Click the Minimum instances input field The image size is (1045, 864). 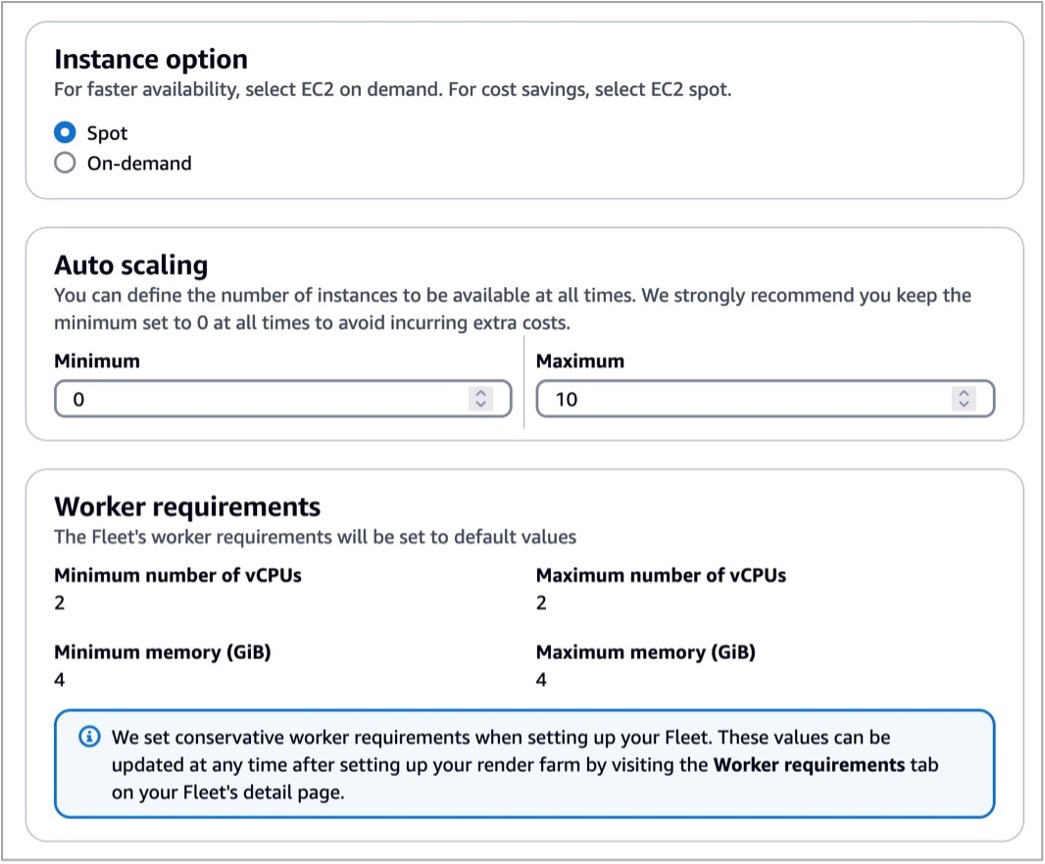point(283,399)
